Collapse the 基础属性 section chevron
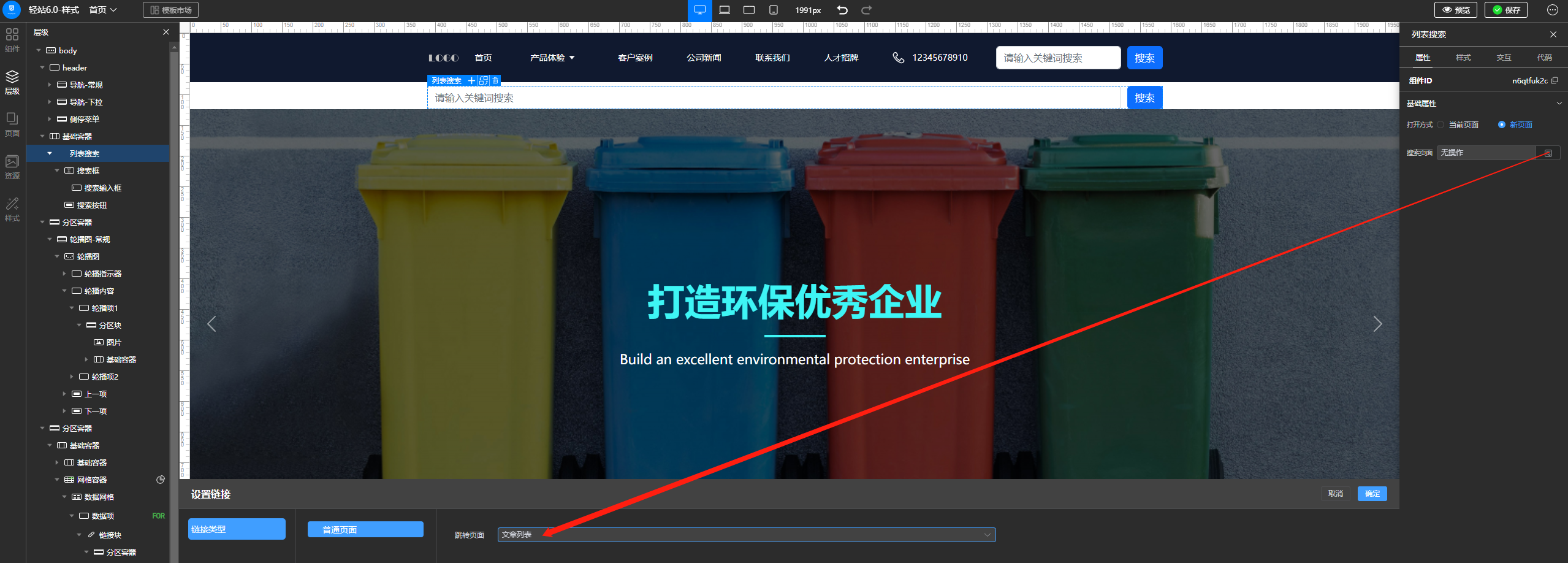 click(x=1559, y=104)
